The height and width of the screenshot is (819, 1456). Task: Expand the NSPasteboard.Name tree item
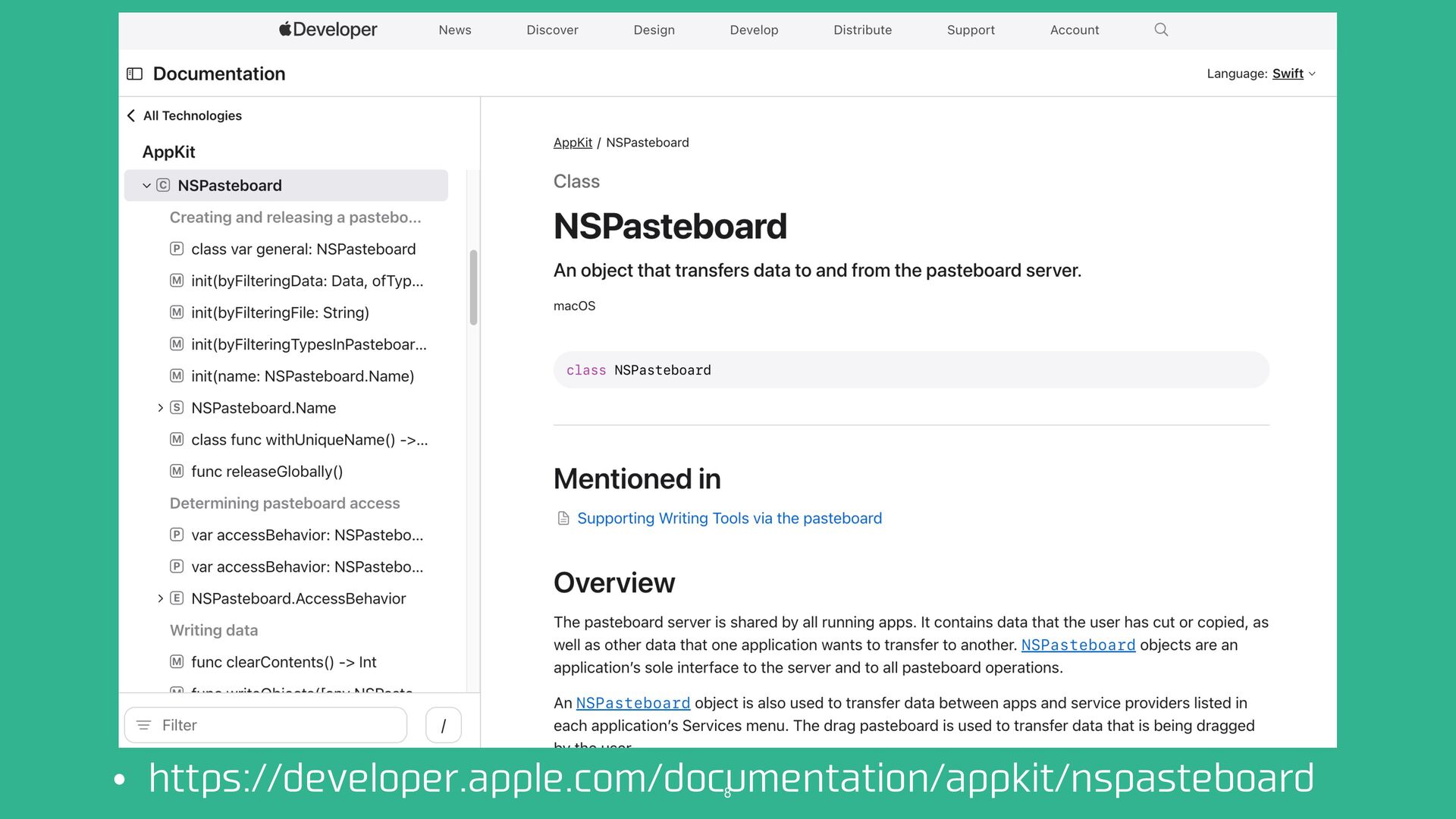(160, 407)
